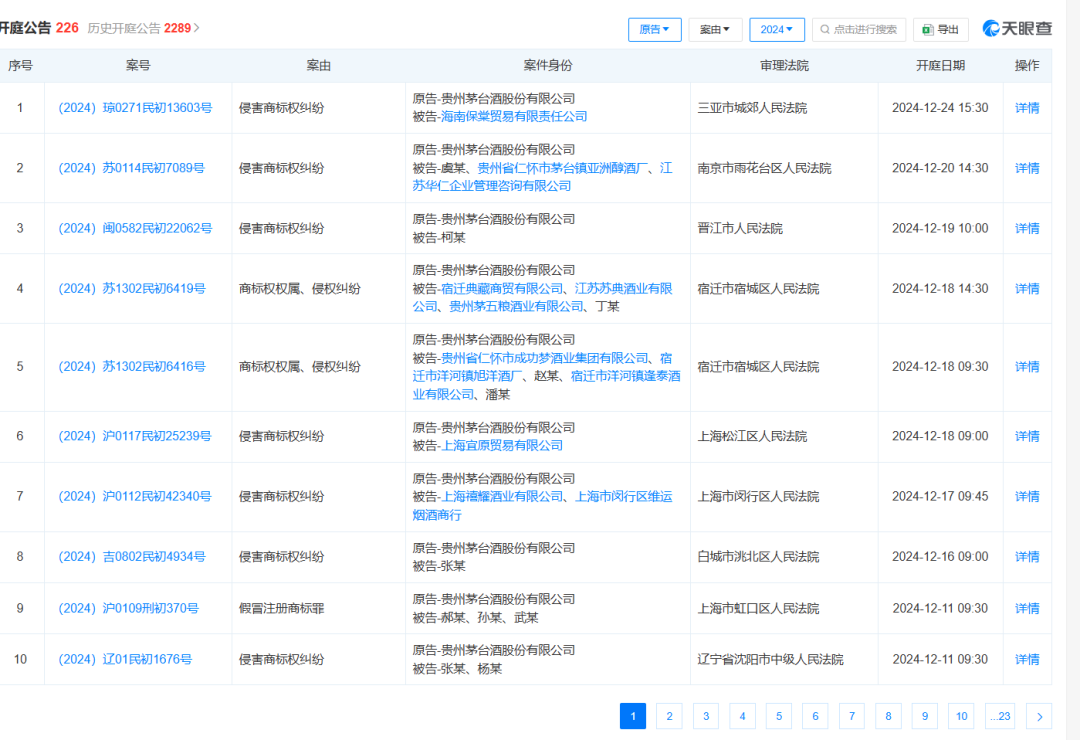View 详情 for row 4

pos(1027,289)
